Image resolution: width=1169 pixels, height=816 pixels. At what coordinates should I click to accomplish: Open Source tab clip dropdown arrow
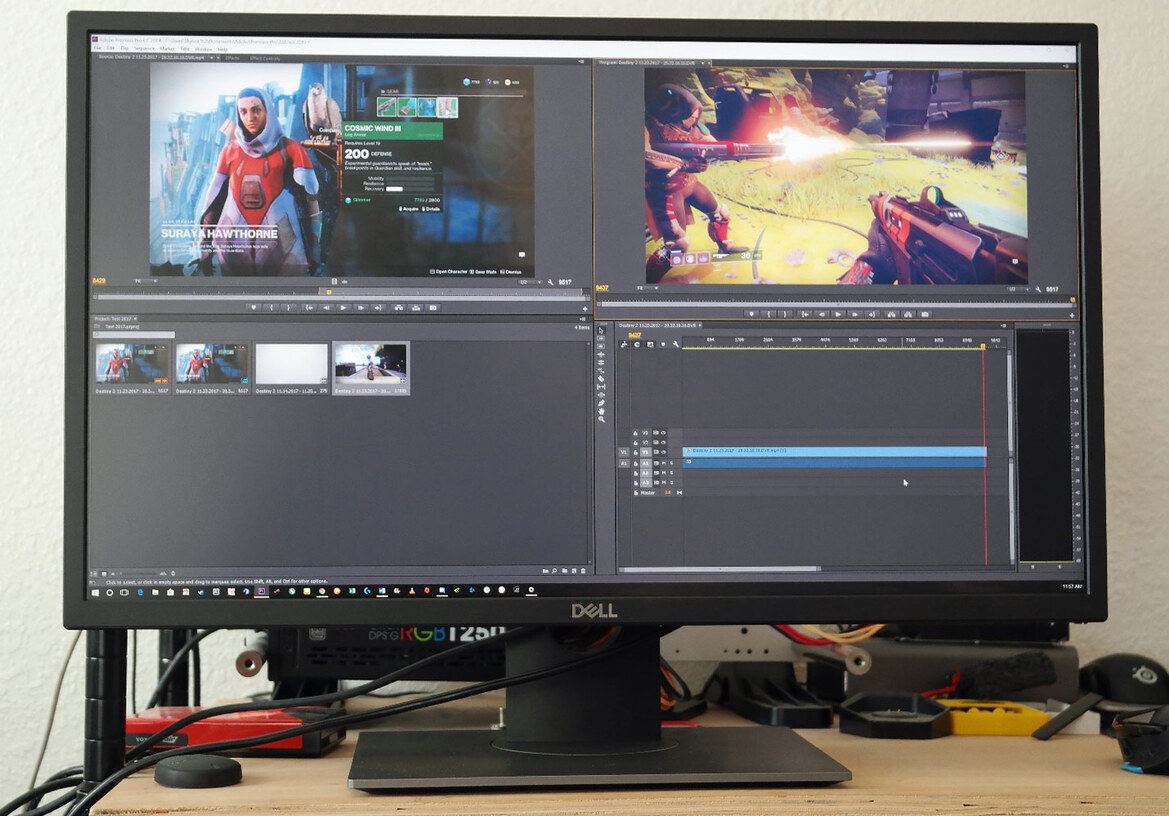click(x=212, y=57)
